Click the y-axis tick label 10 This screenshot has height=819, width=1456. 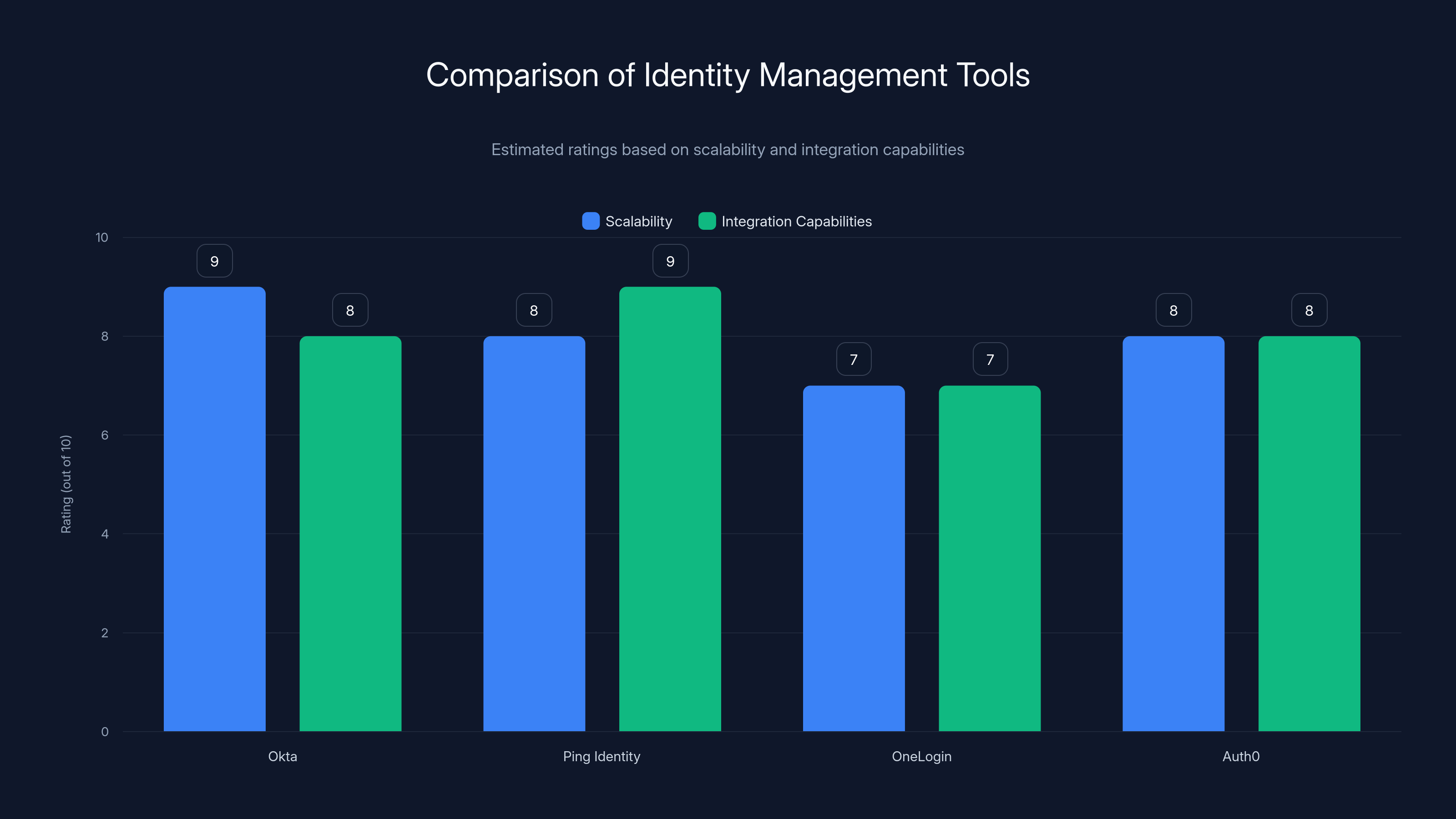click(102, 238)
